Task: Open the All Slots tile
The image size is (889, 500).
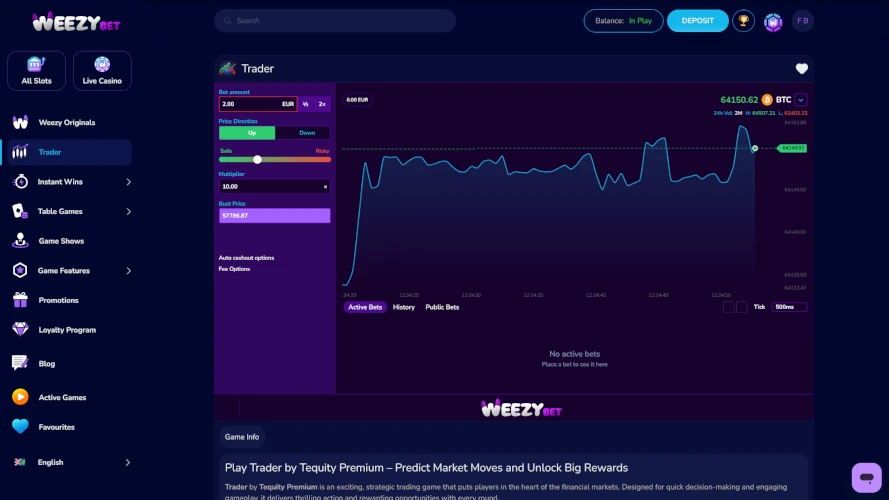Action: (36, 71)
